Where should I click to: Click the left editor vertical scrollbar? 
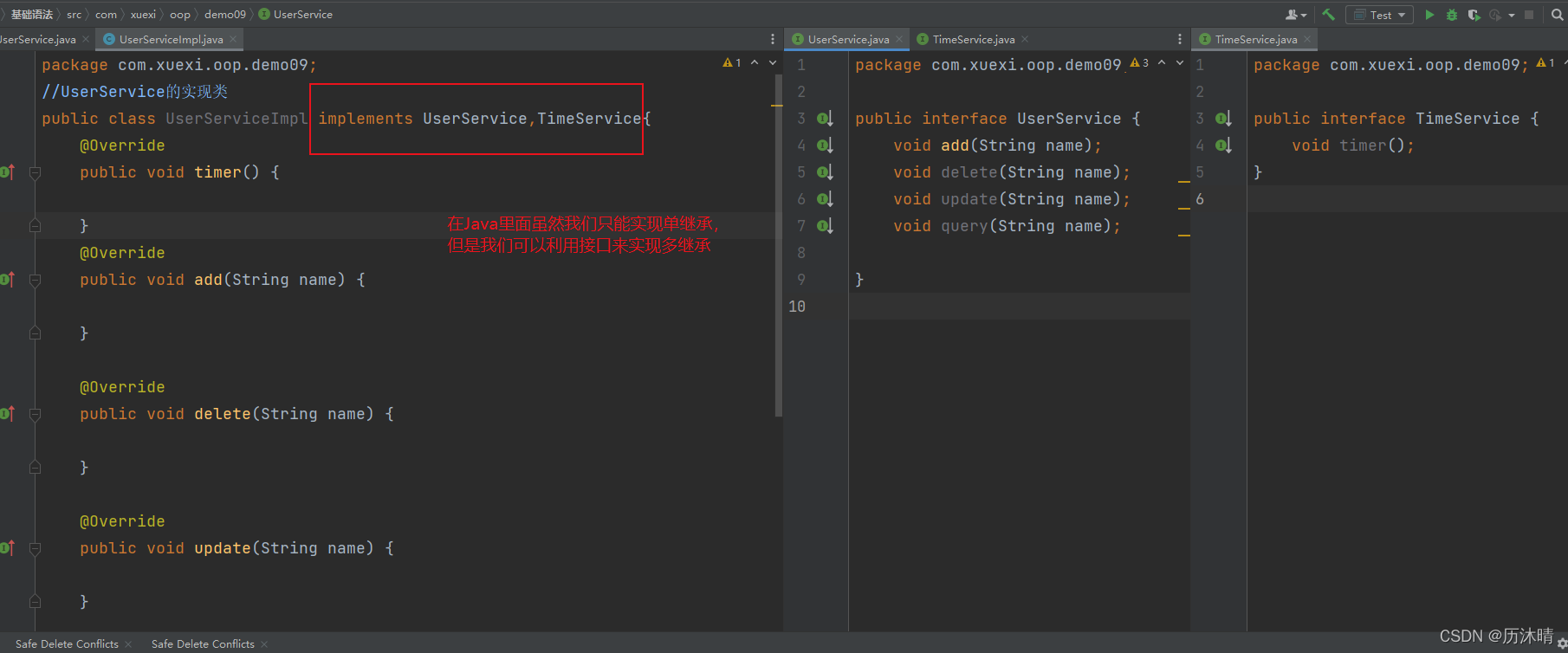(779, 245)
